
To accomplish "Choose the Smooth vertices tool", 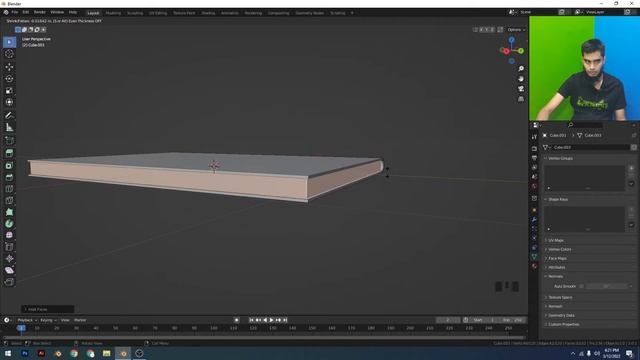I will click(9, 235).
